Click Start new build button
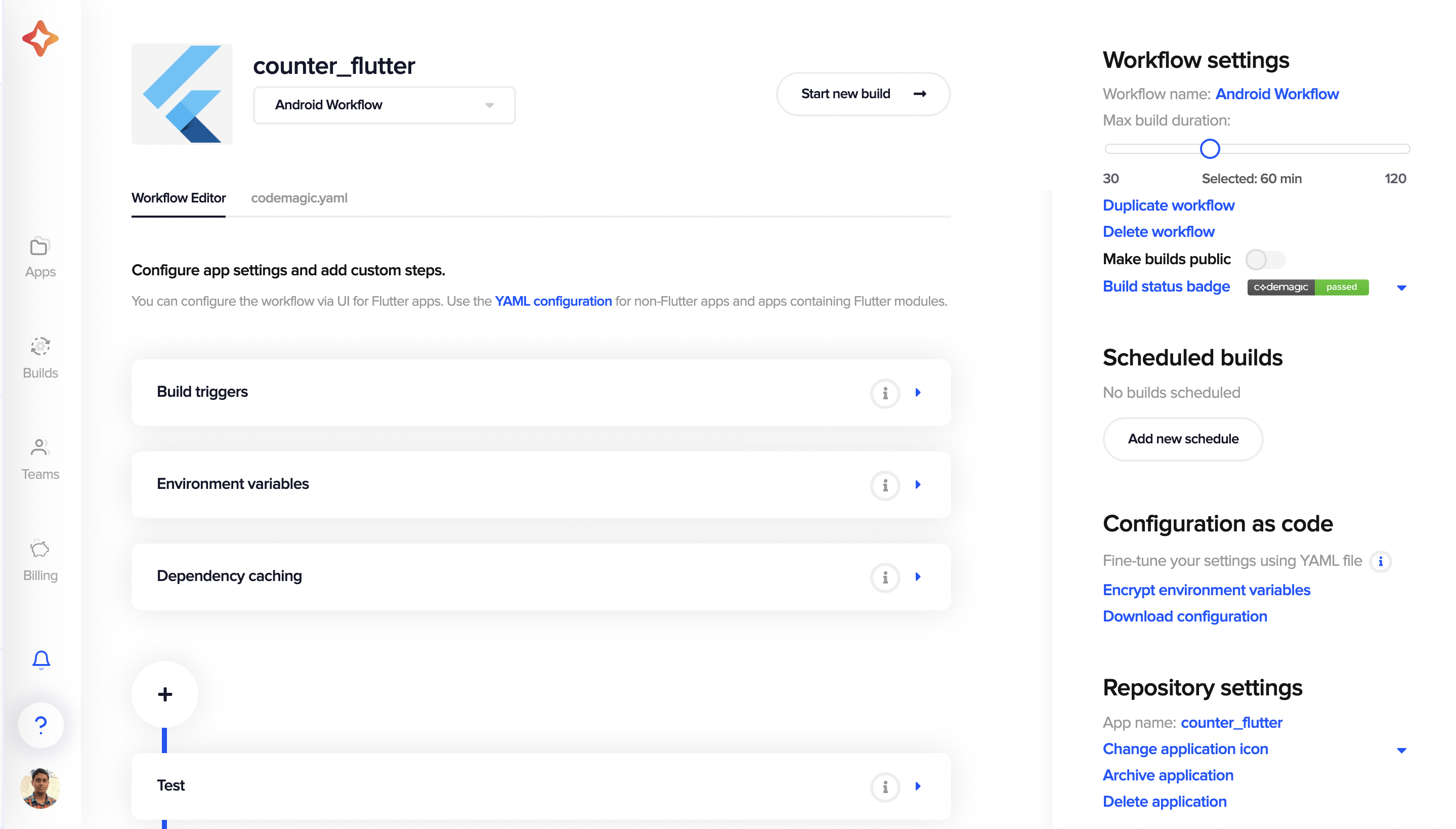Screen dimensions: 1456x829 coord(863,94)
